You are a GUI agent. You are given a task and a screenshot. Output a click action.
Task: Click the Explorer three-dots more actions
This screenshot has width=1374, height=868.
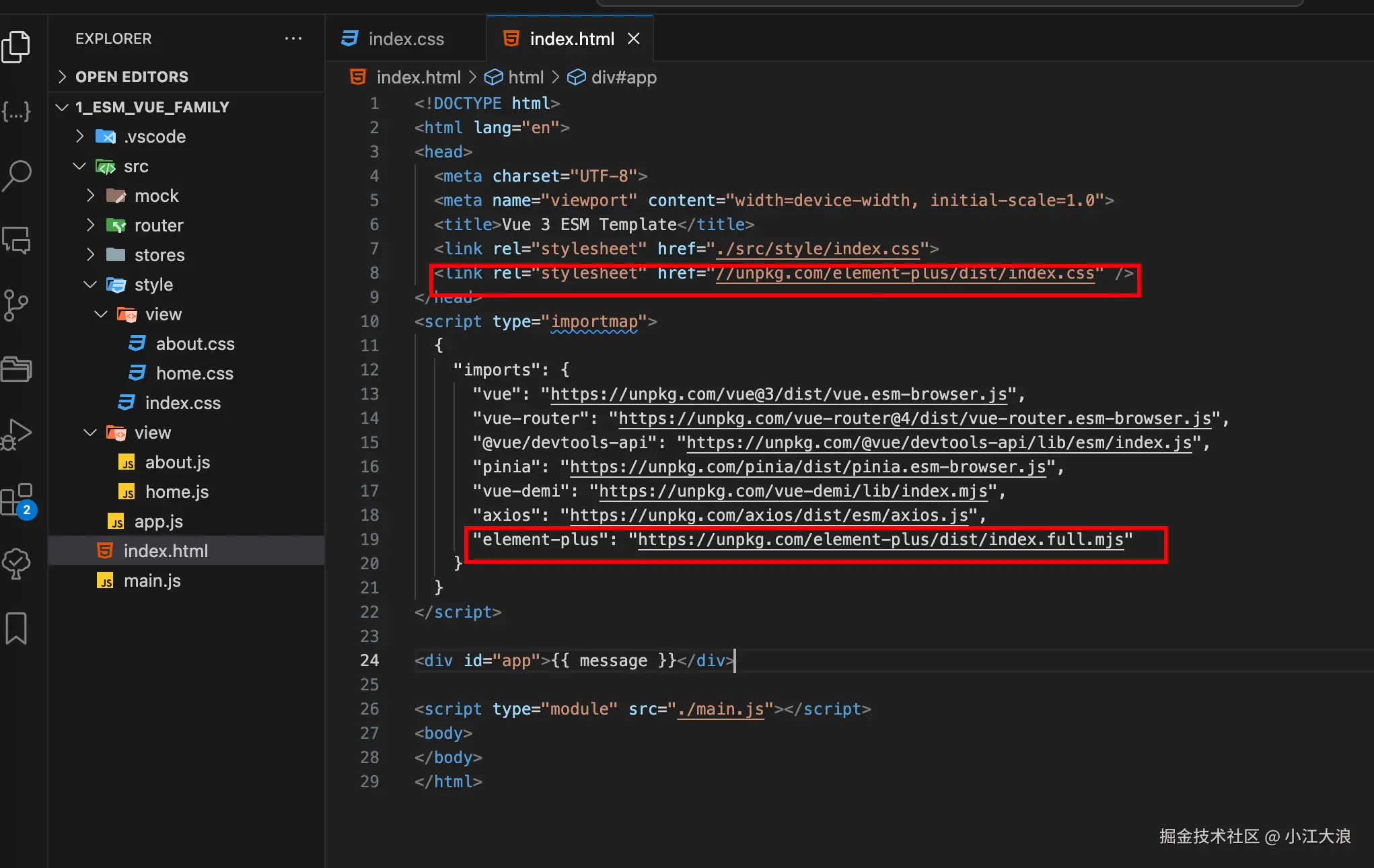click(293, 38)
